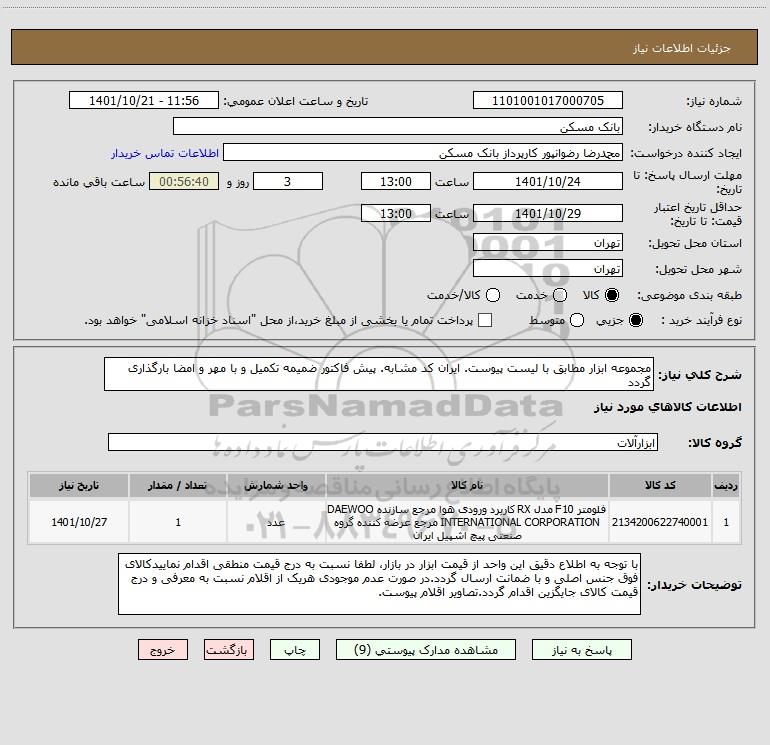Click the delivery province field تهران

click(x=548, y=243)
